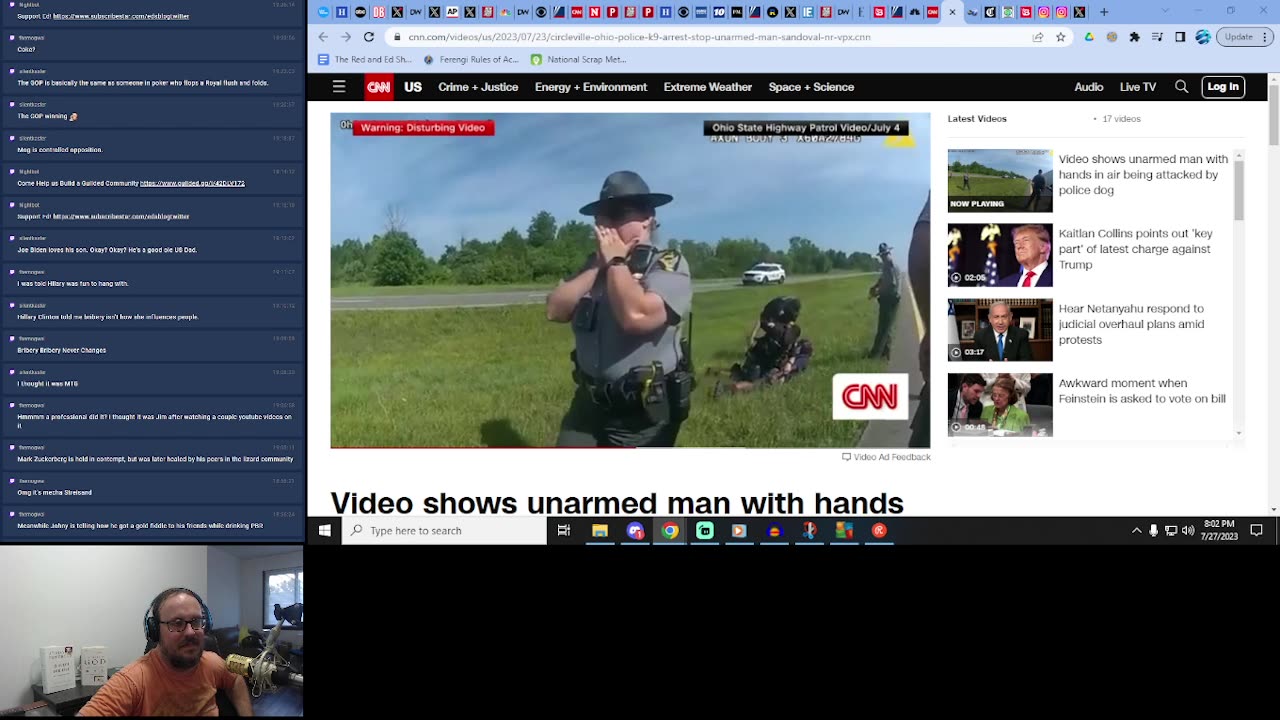Viewport: 1280px width, 720px height.
Task: Open guilded.gg link in chat panel
Action: pyautogui.click(x=192, y=183)
